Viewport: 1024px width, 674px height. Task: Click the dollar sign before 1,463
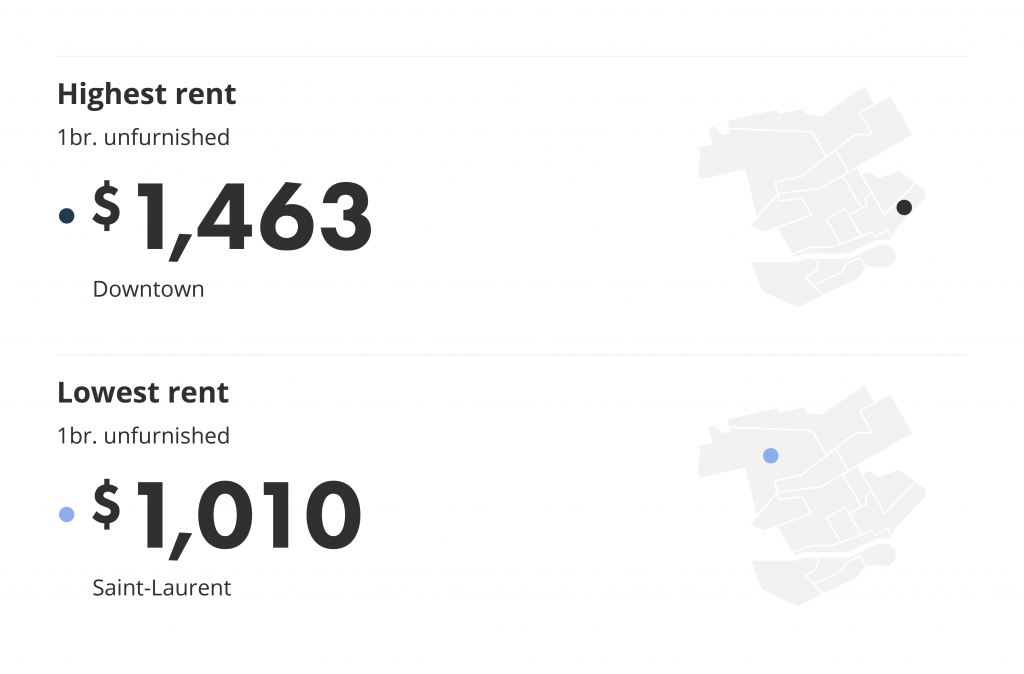tap(106, 205)
